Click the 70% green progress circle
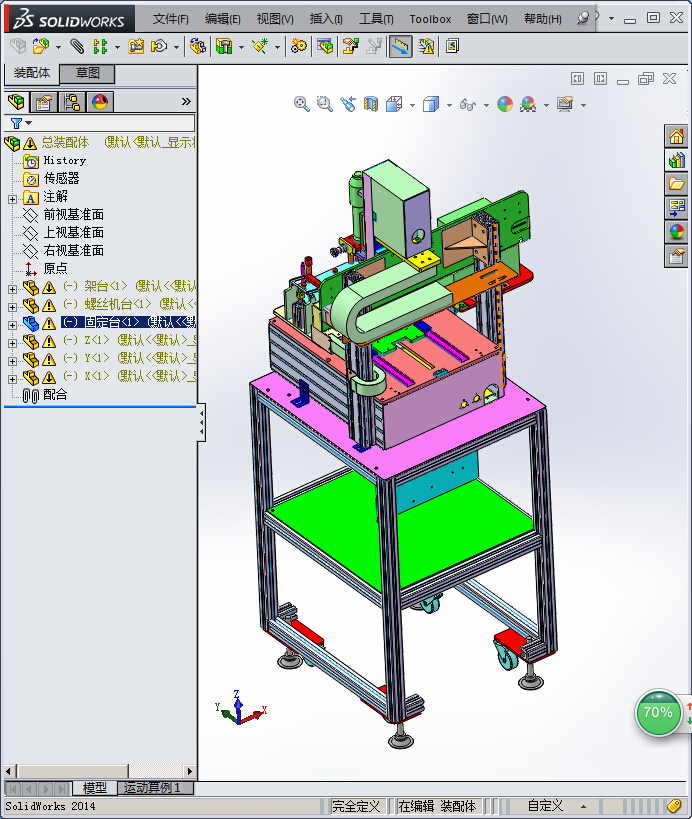 (658, 712)
